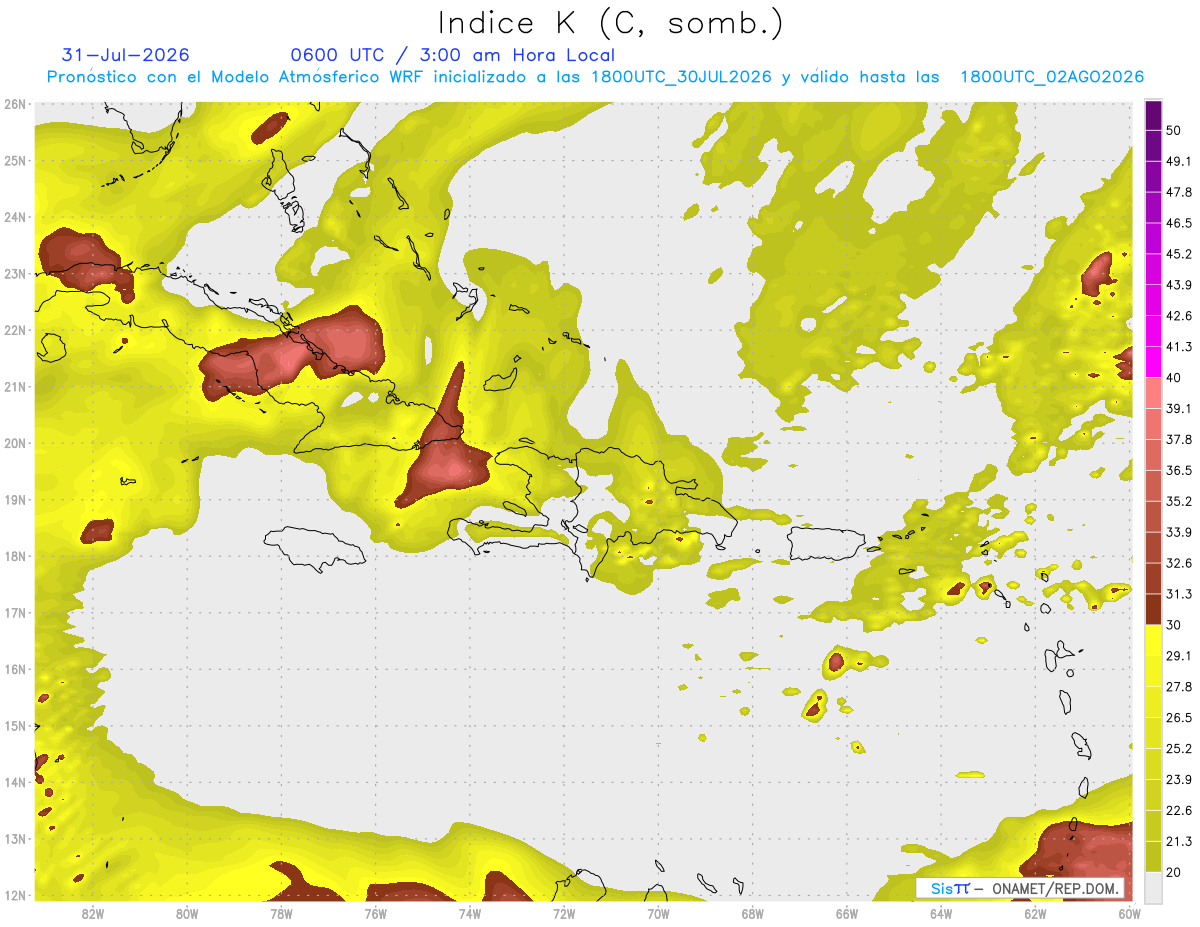This screenshot has width=1200, height=927.
Task: Click the color scale label "20"
Action: click(x=1174, y=872)
